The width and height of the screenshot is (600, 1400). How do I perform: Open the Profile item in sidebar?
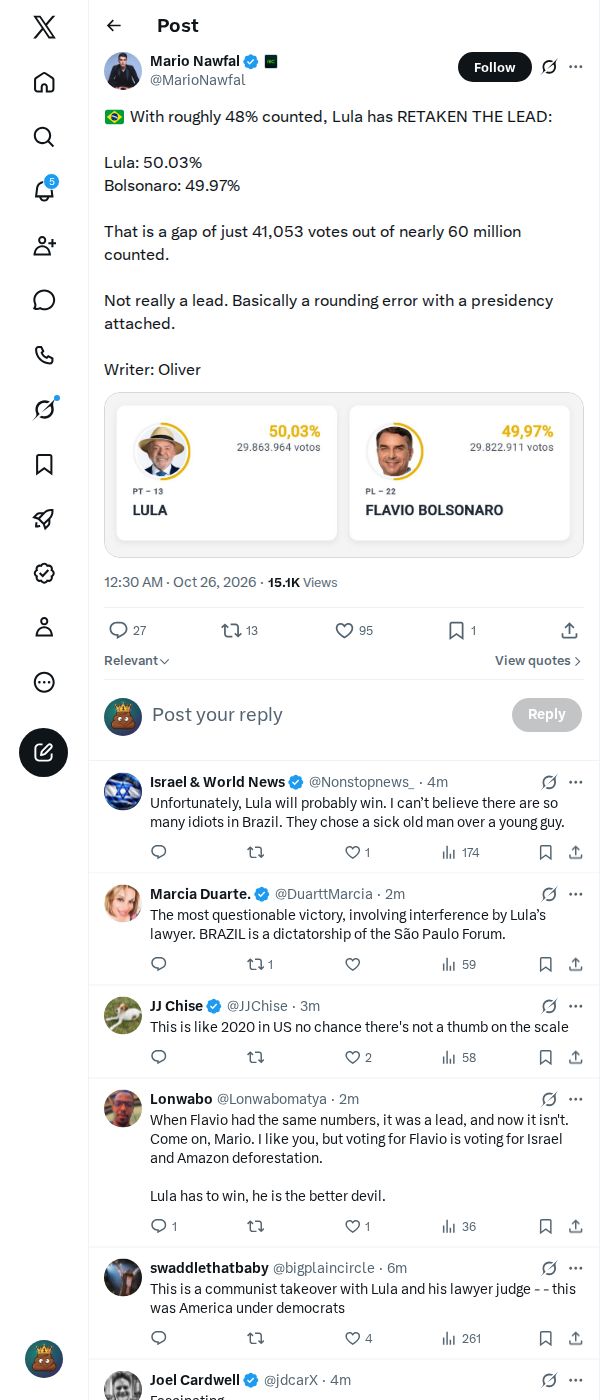(x=44, y=627)
